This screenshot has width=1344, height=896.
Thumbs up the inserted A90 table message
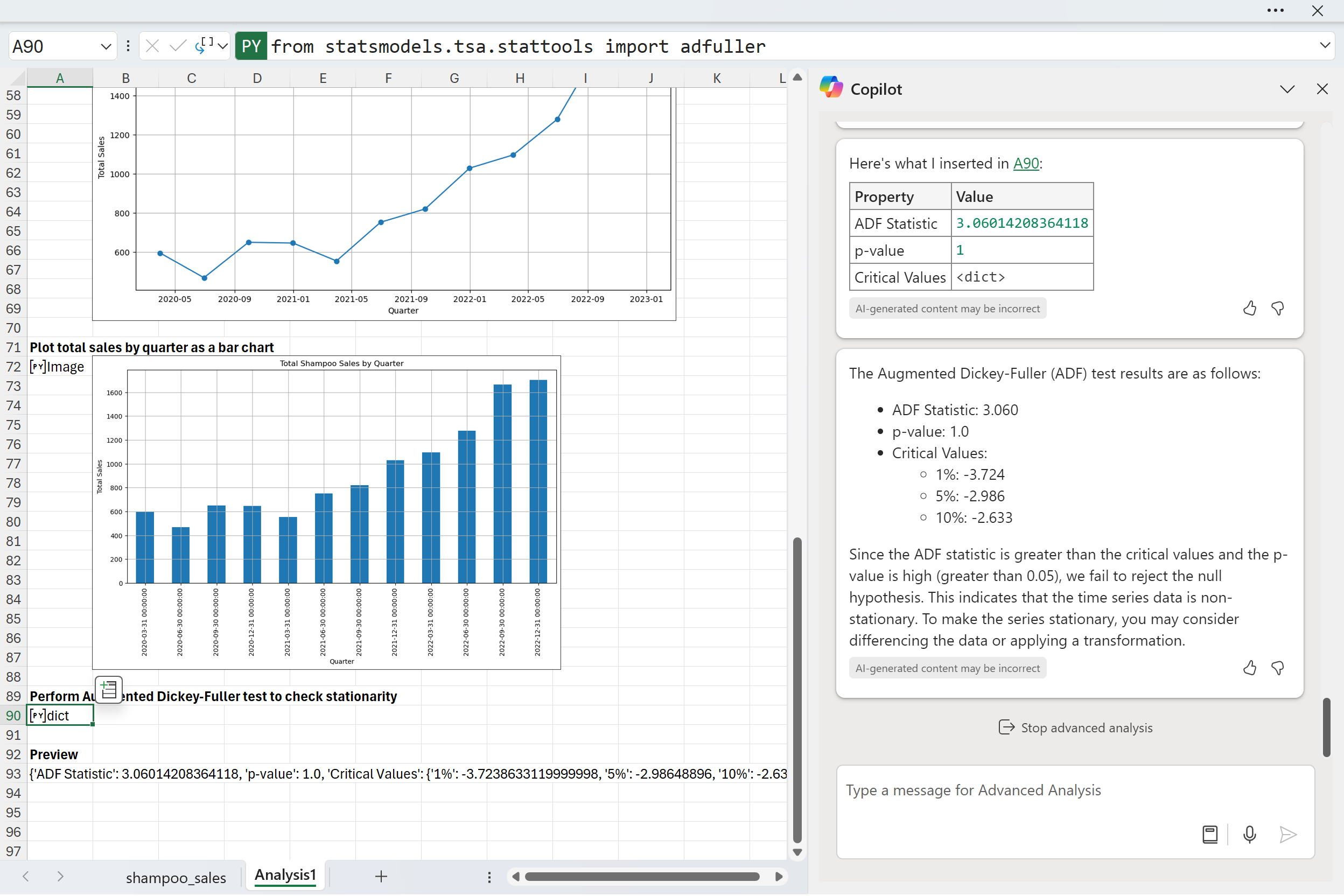[1249, 309]
